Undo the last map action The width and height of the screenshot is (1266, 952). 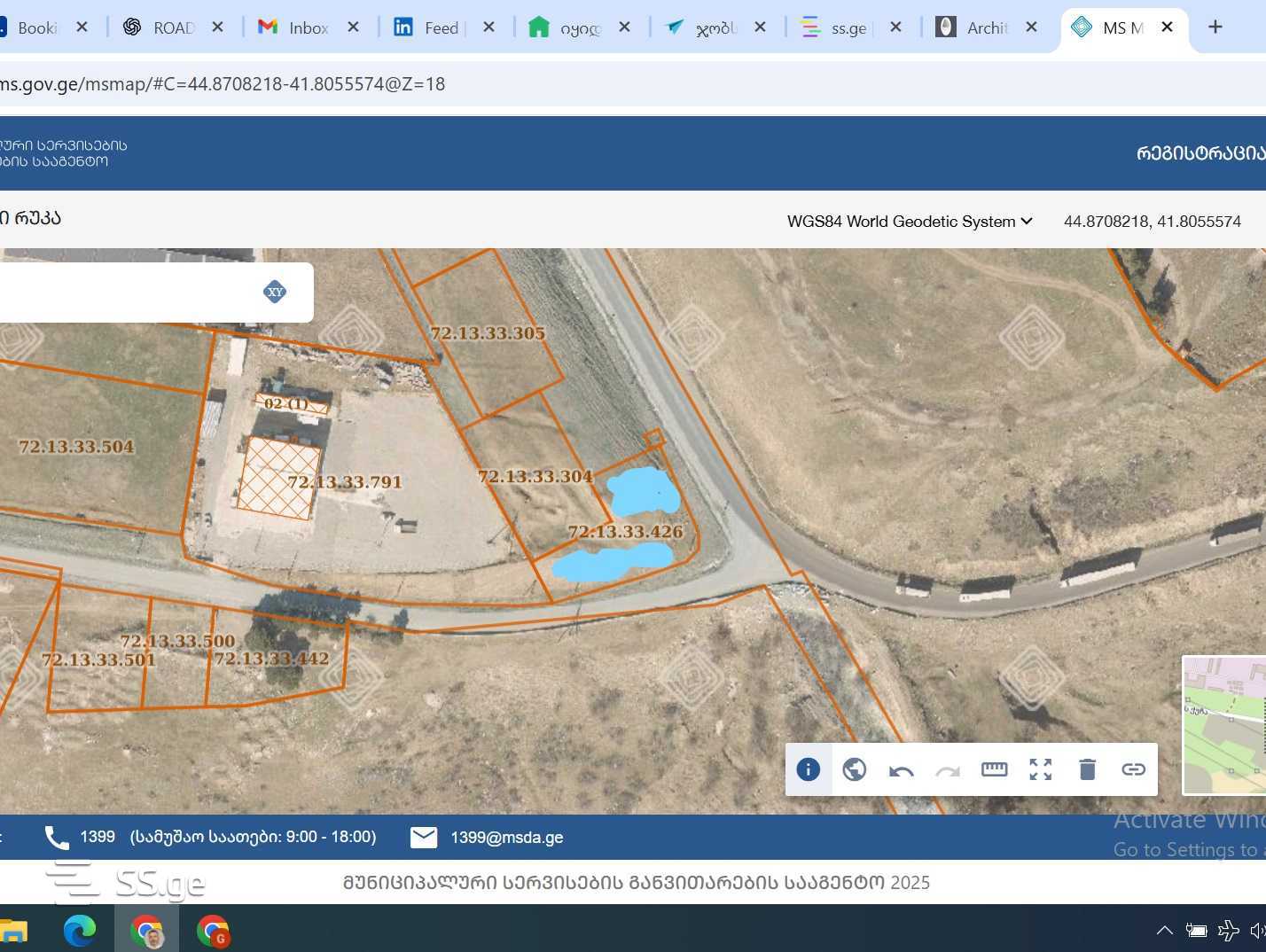coord(901,770)
